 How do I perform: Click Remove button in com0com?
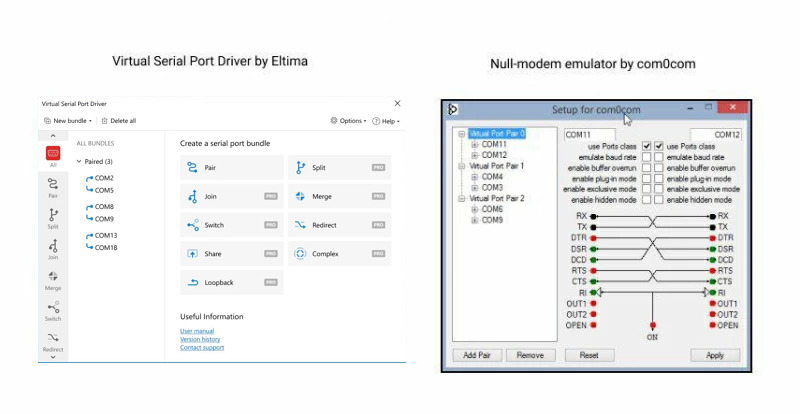[x=530, y=355]
